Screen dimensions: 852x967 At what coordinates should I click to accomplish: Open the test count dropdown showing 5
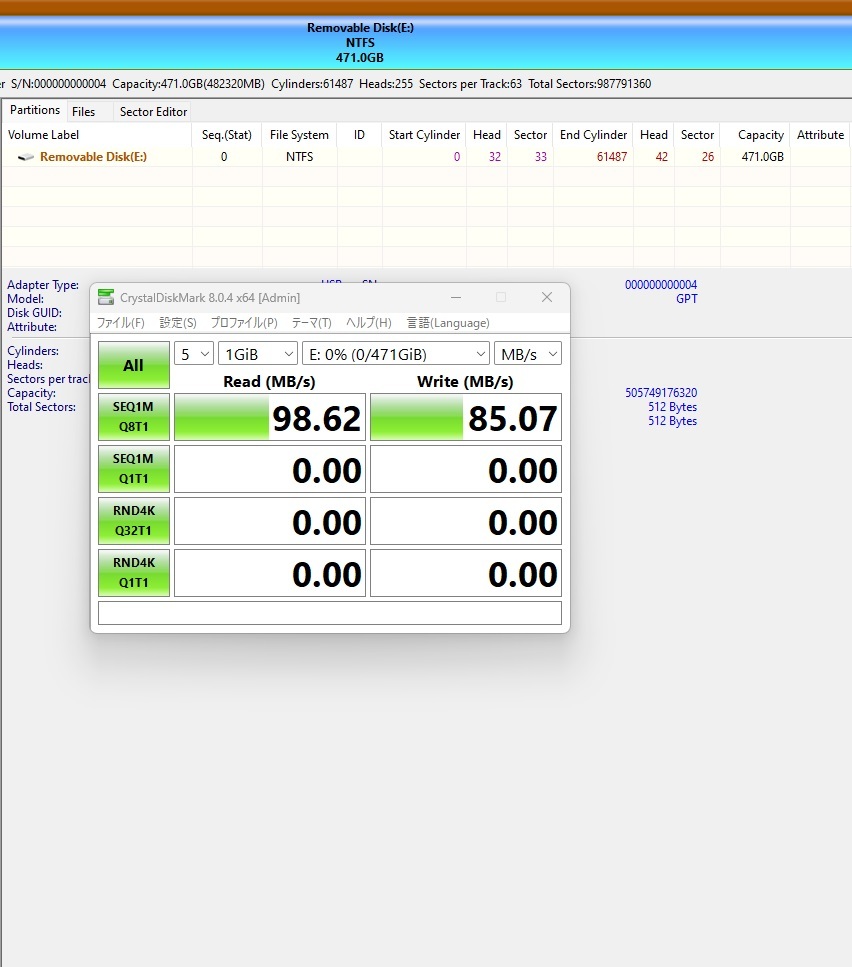point(194,354)
